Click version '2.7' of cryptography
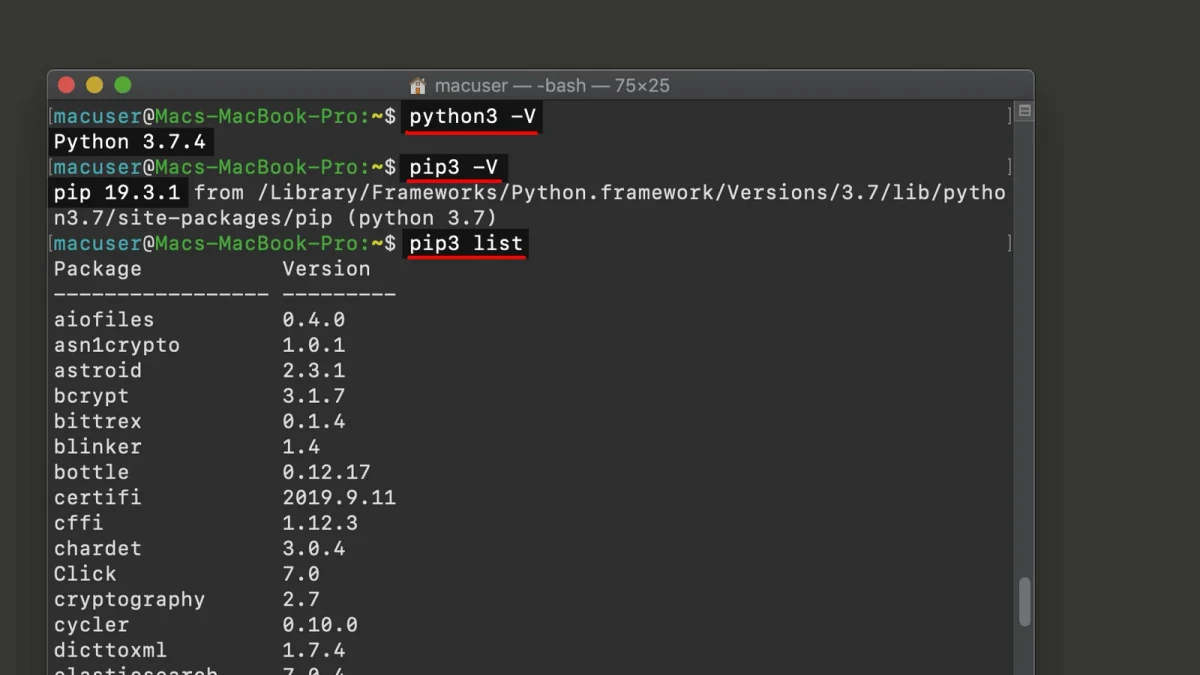 (x=301, y=600)
